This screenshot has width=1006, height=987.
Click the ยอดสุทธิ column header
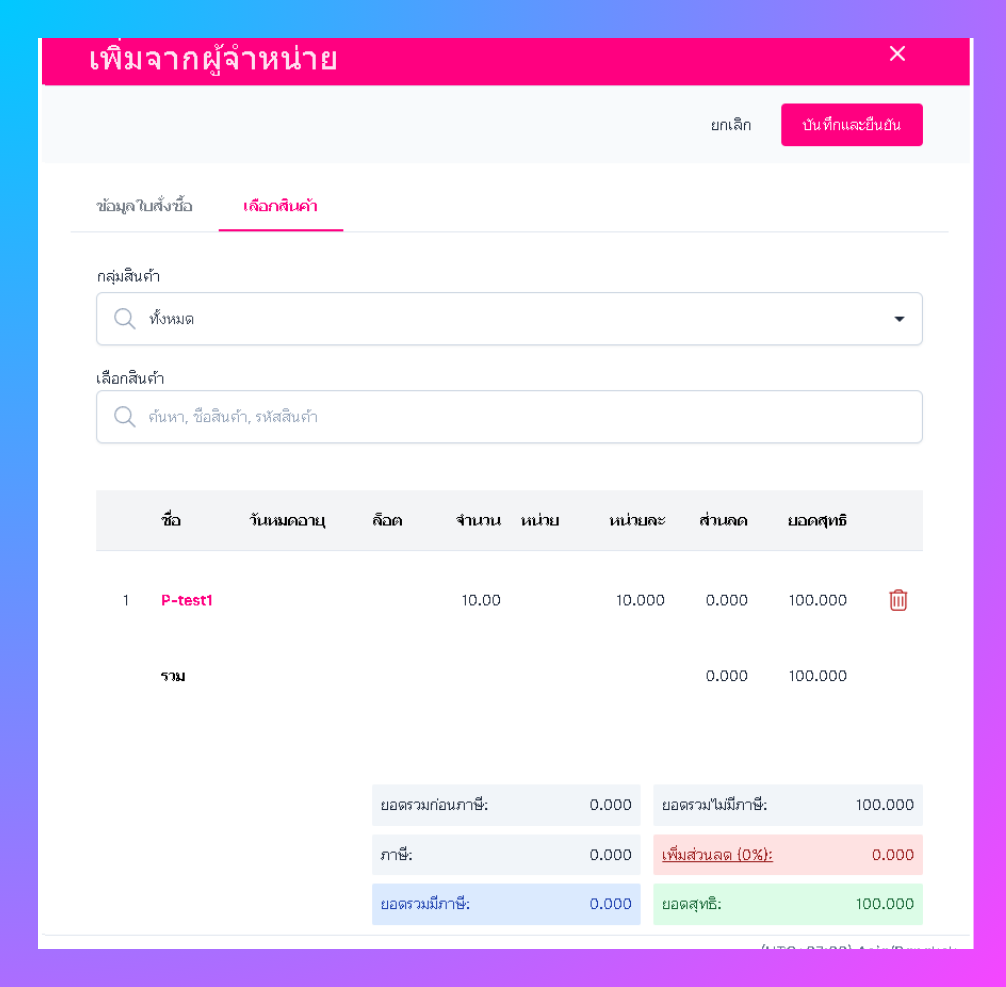click(817, 520)
